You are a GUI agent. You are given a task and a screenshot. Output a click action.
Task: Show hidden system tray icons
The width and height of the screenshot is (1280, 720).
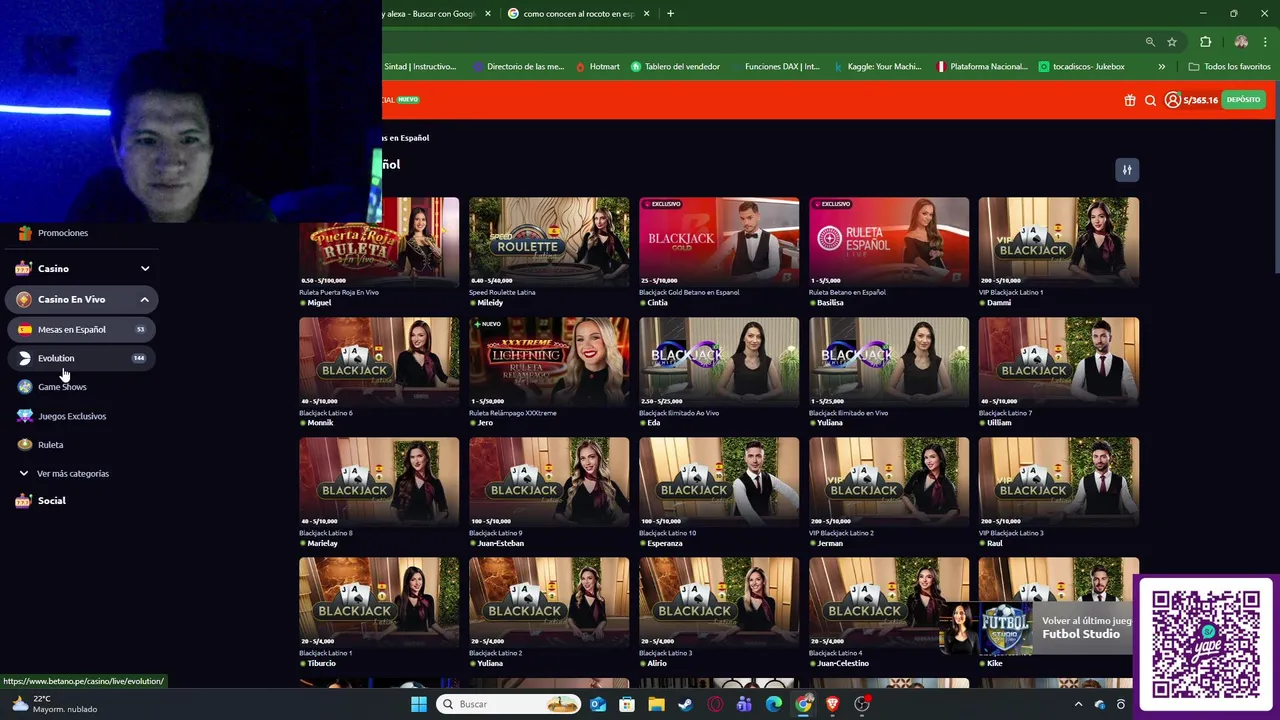pos(1078,704)
